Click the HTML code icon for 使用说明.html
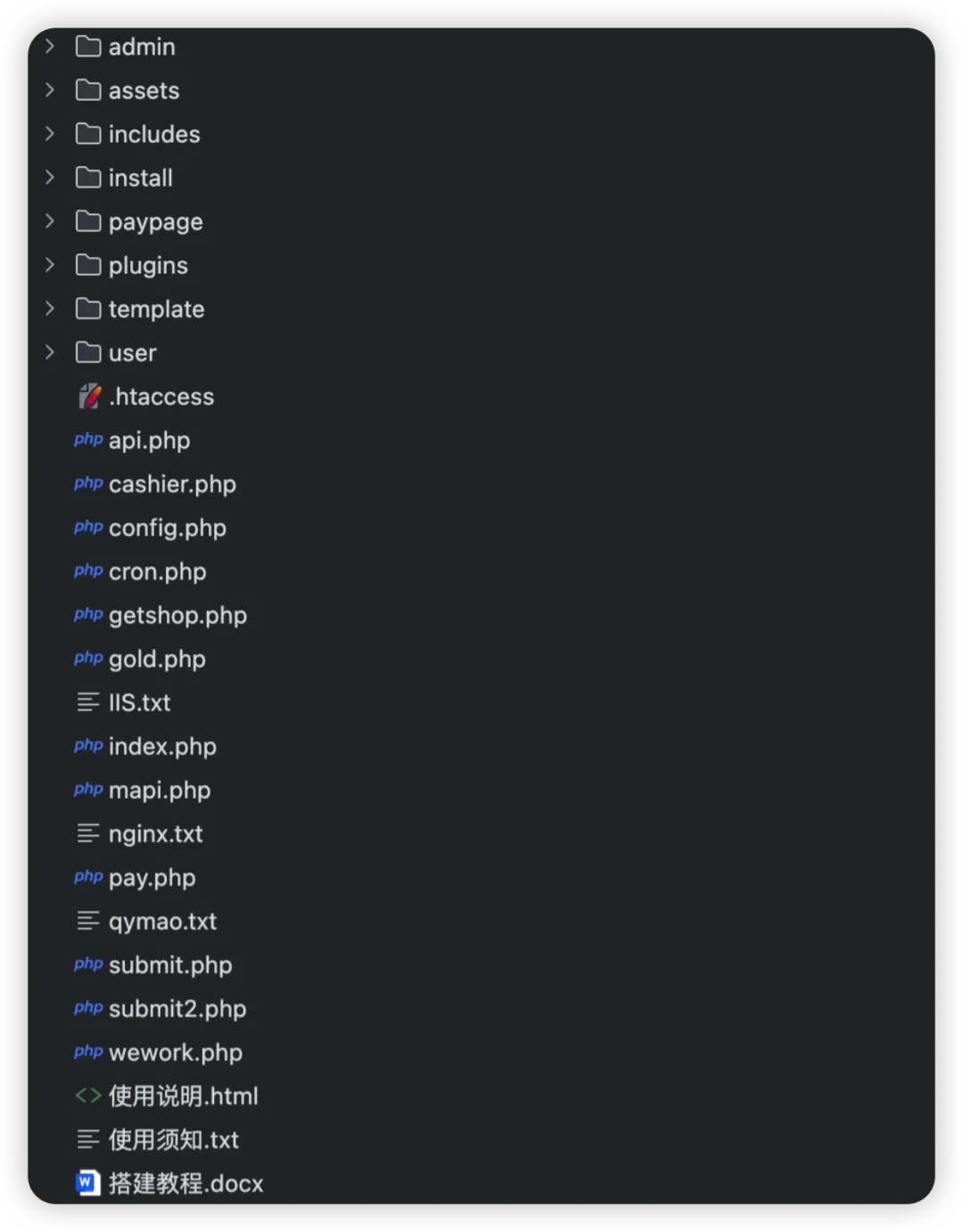 (88, 1096)
